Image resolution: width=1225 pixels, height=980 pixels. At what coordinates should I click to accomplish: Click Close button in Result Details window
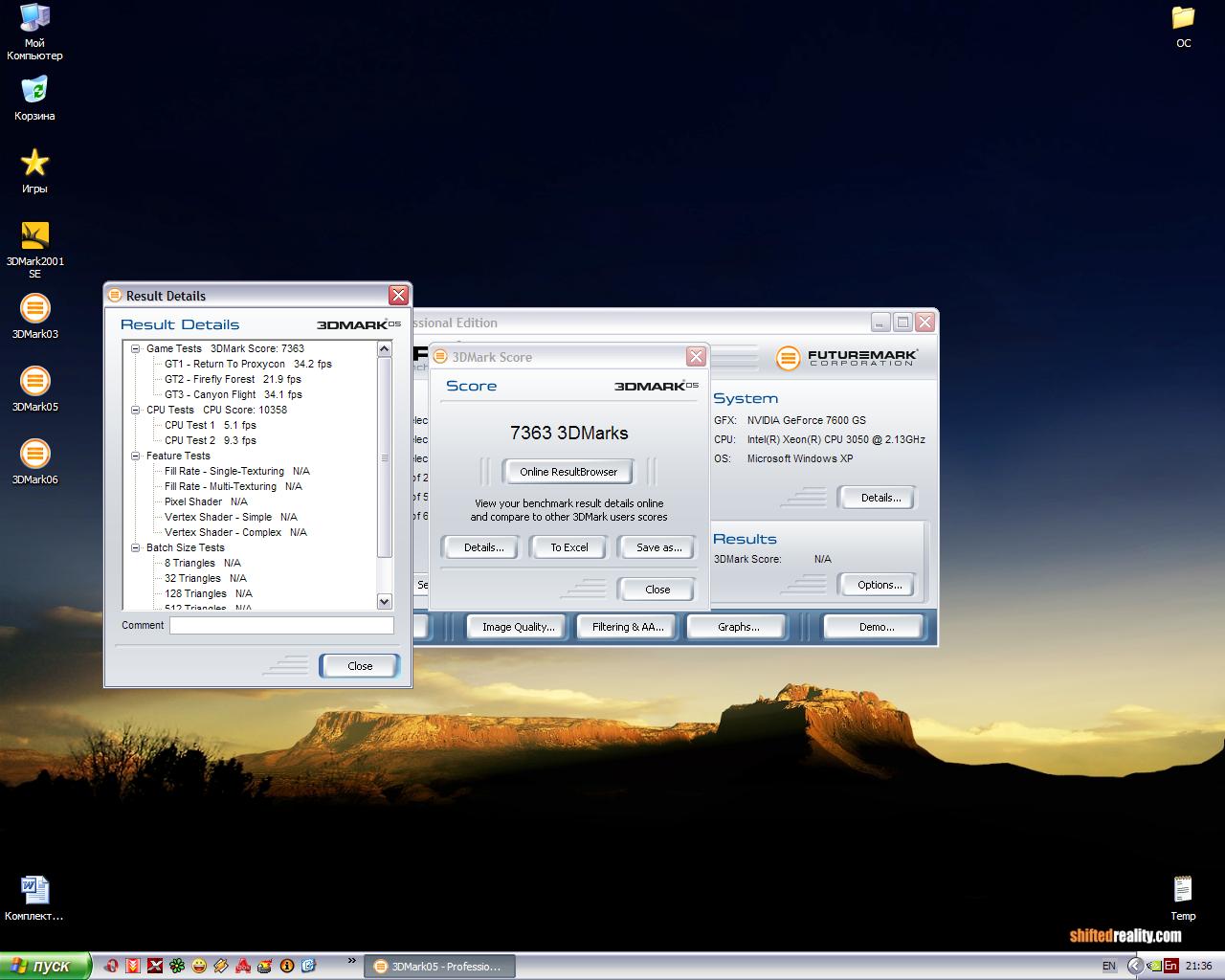coord(360,666)
